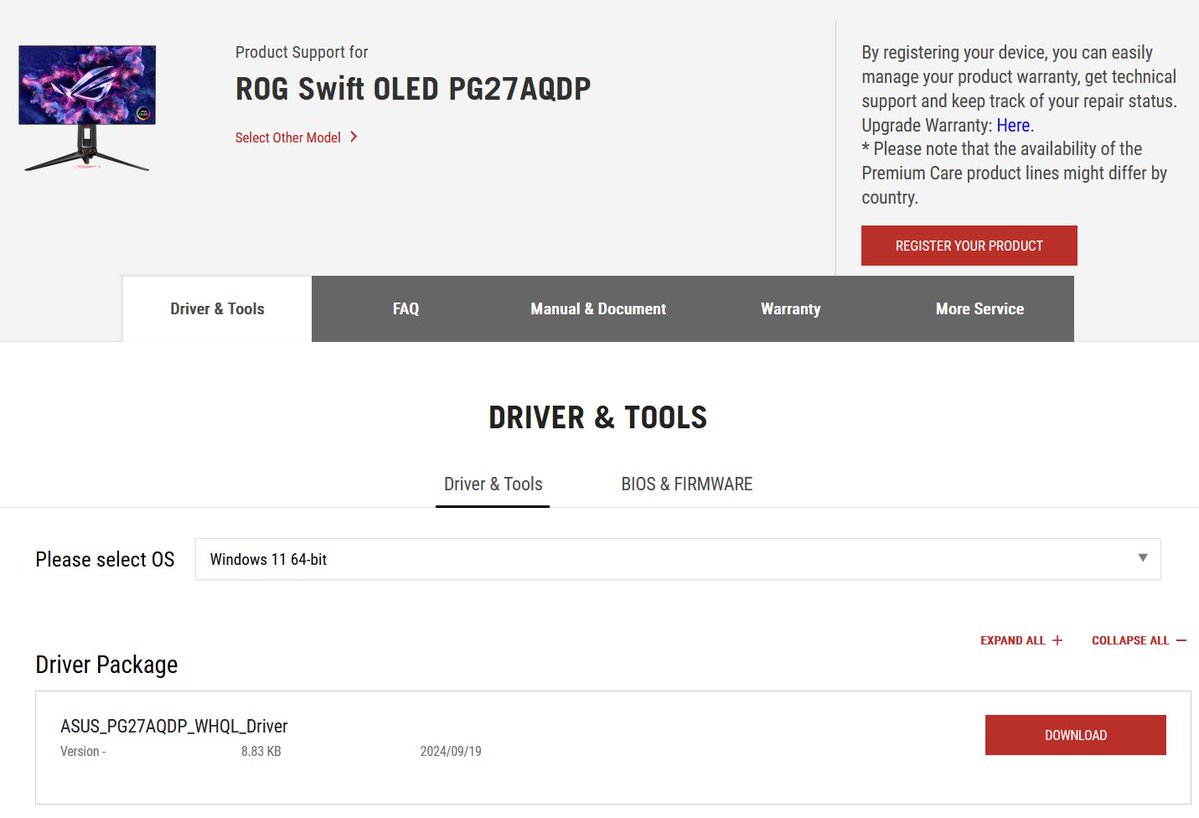Click the 2024/09/19 release date

coord(450,751)
